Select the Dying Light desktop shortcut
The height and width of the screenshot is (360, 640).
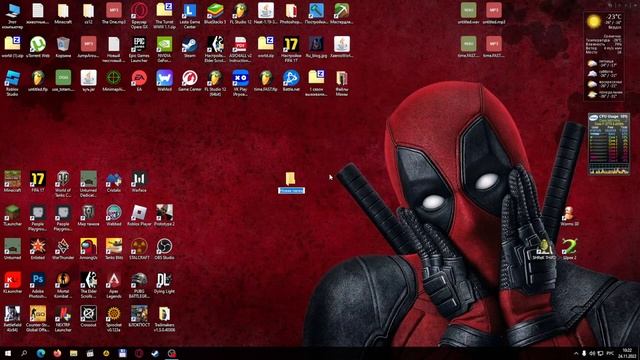[x=164, y=283]
